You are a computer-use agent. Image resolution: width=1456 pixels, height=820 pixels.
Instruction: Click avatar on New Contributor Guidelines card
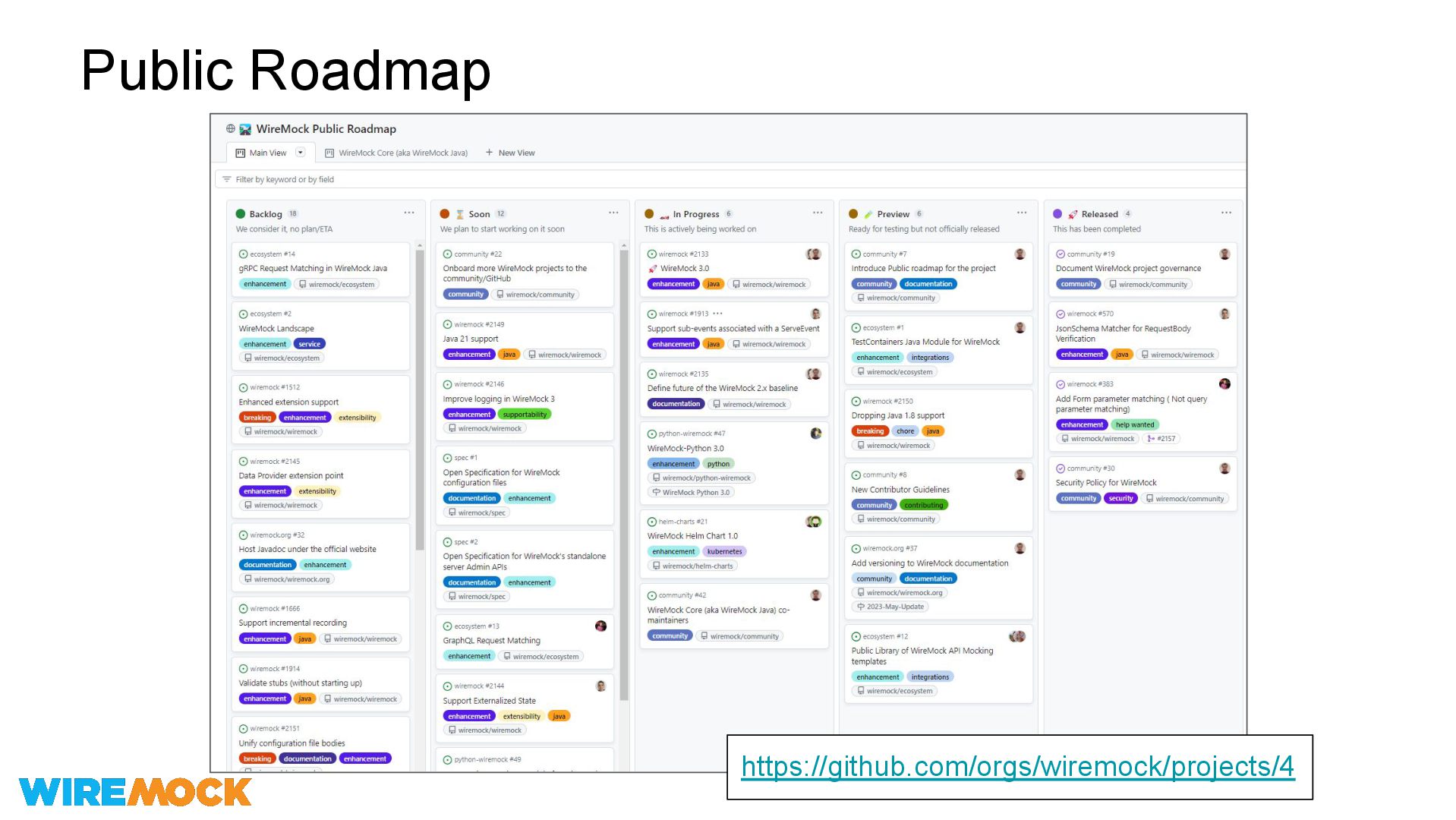[1020, 475]
